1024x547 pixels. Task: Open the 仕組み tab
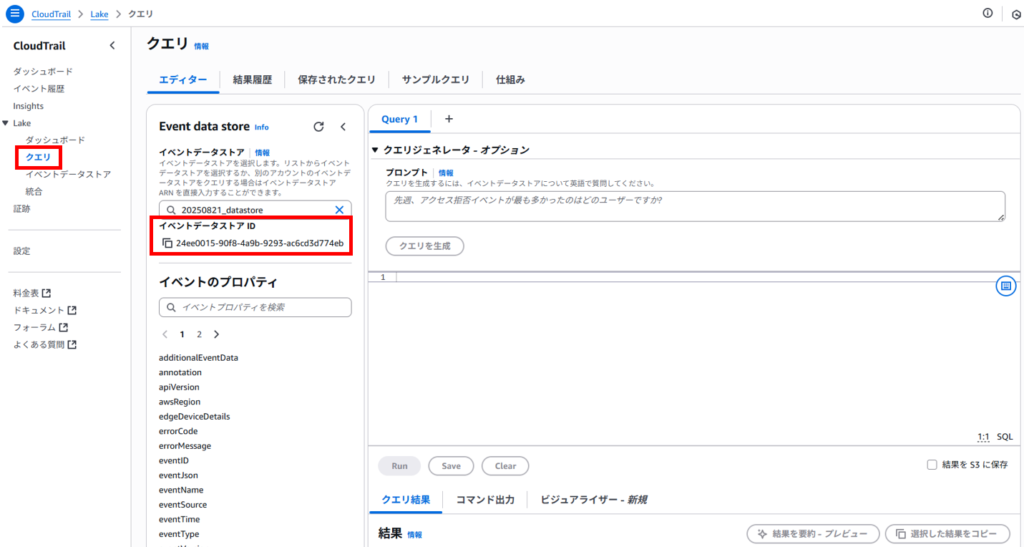click(510, 80)
